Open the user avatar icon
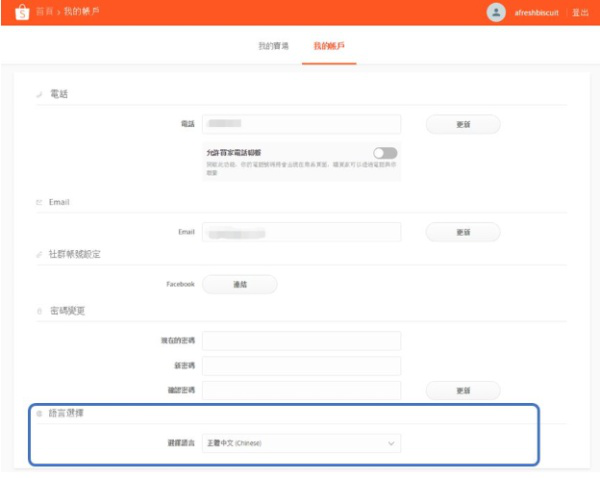This screenshot has width=600, height=478. tap(495, 12)
